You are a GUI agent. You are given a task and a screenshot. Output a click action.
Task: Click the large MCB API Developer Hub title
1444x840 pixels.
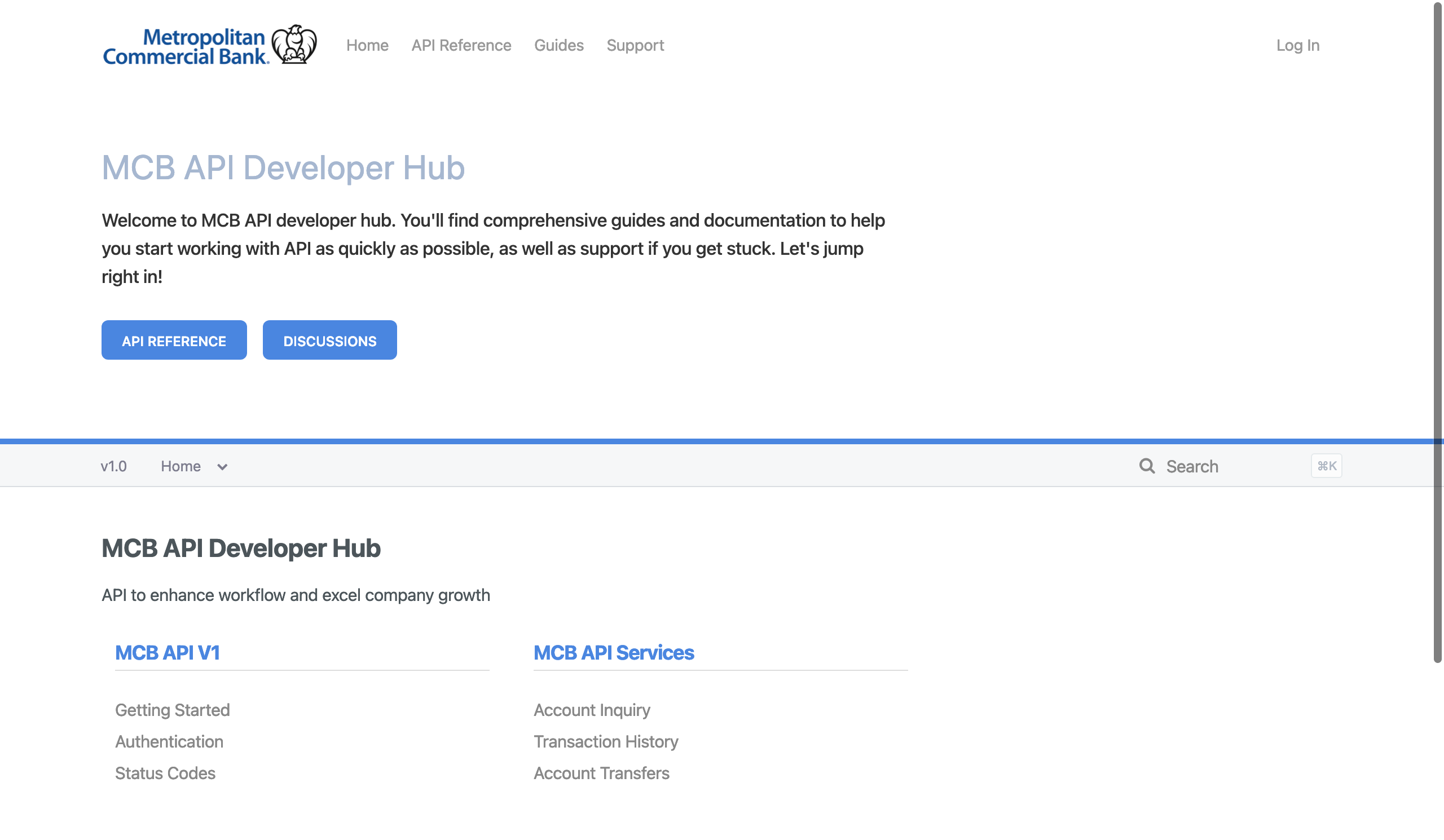[x=283, y=168]
